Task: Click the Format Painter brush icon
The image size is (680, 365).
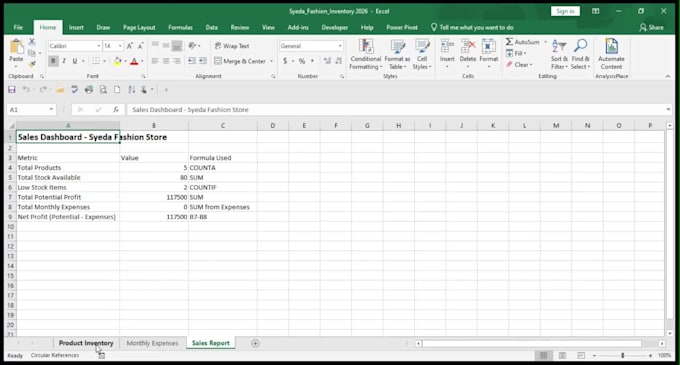Action: click(32, 64)
